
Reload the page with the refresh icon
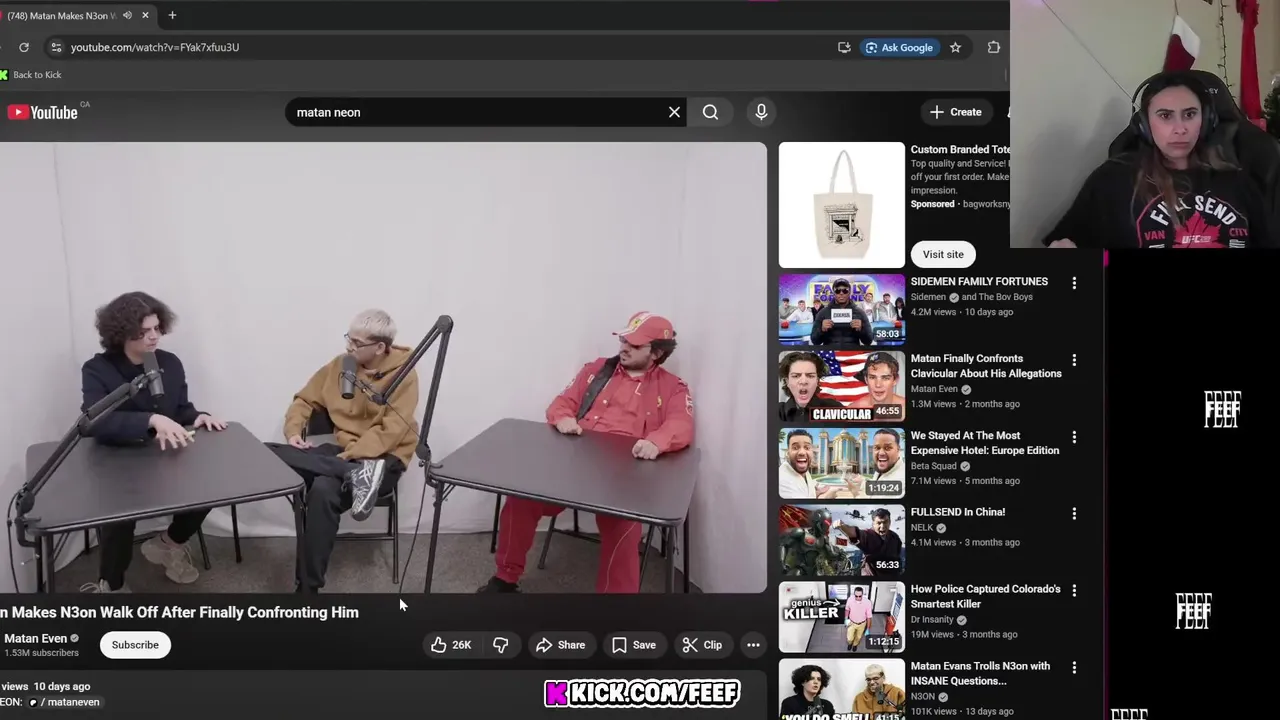point(24,47)
